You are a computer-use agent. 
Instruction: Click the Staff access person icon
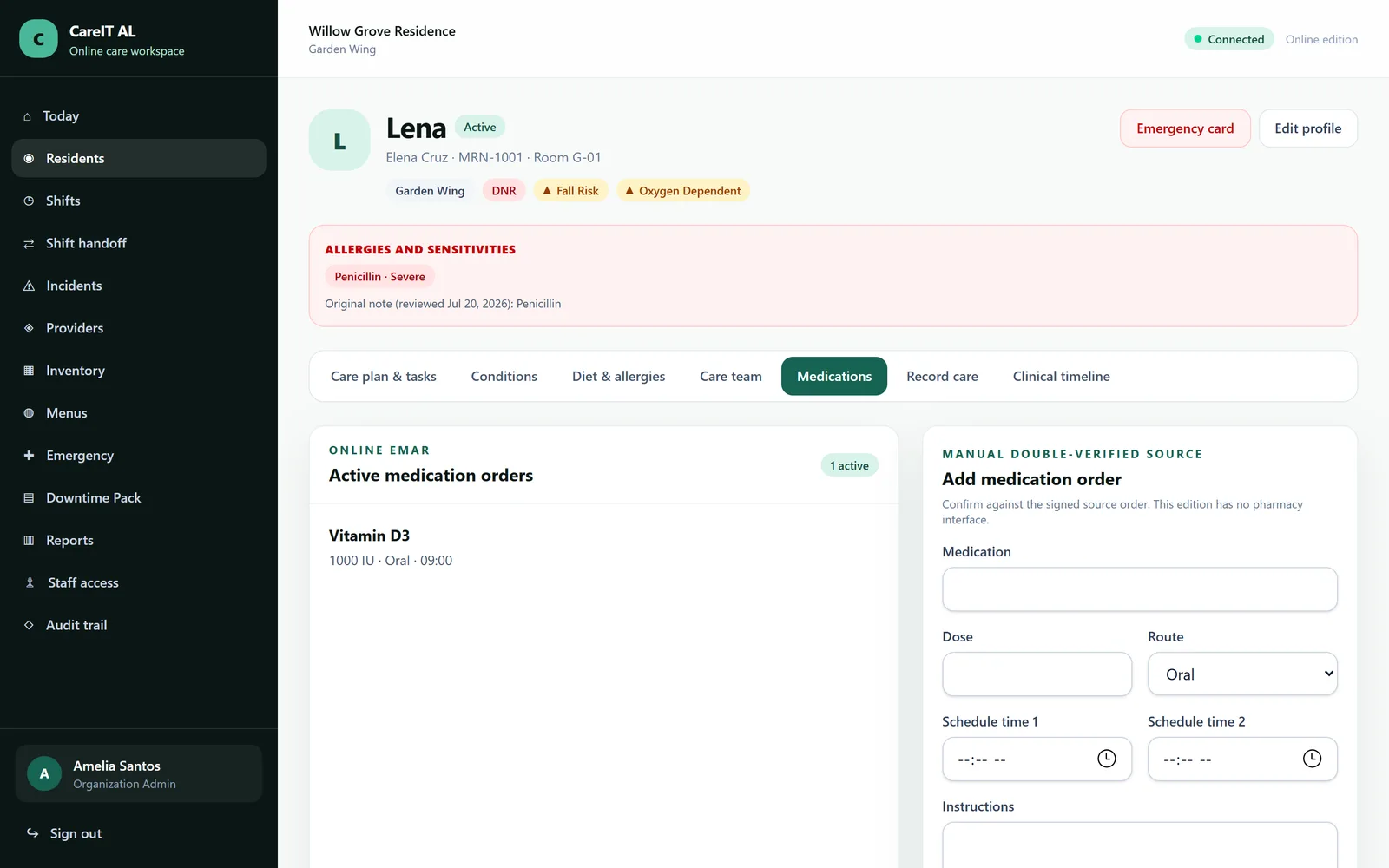pyautogui.click(x=30, y=582)
